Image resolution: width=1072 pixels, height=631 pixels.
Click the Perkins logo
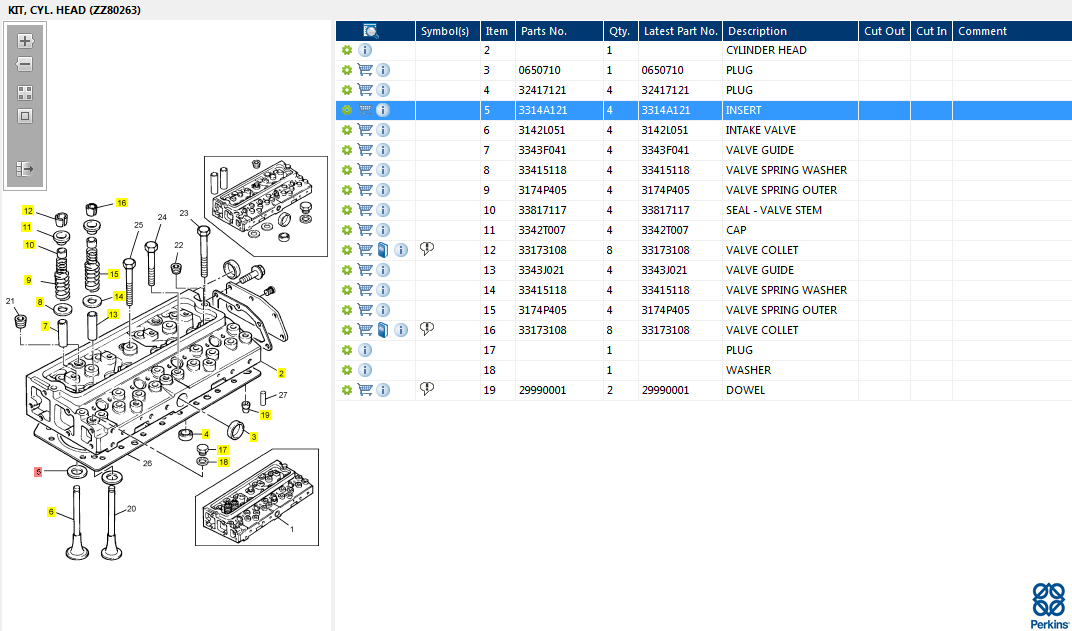pos(1048,606)
